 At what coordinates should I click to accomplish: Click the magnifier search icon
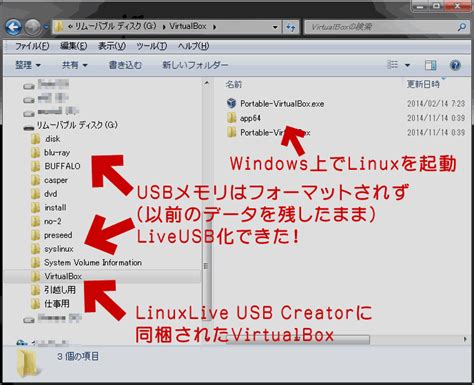pos(462,27)
